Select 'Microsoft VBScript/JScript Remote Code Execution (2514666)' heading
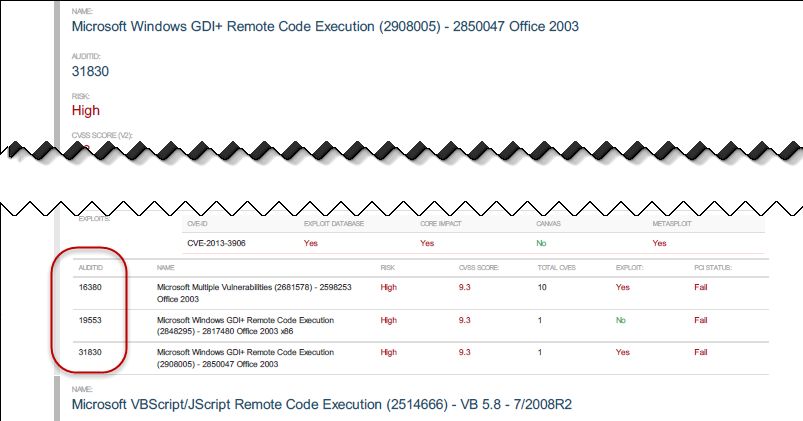The image size is (803, 421). point(322,405)
